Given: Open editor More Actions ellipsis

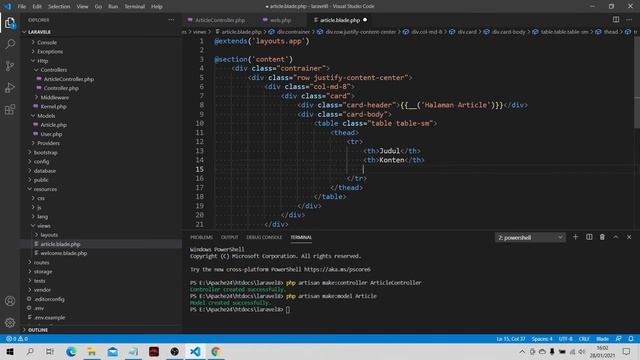Looking at the screenshot, I should point(629,20).
